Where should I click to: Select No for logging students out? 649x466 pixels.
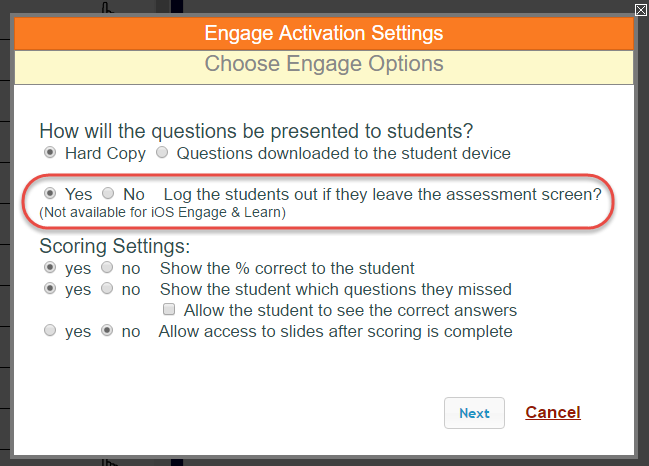coord(108,193)
